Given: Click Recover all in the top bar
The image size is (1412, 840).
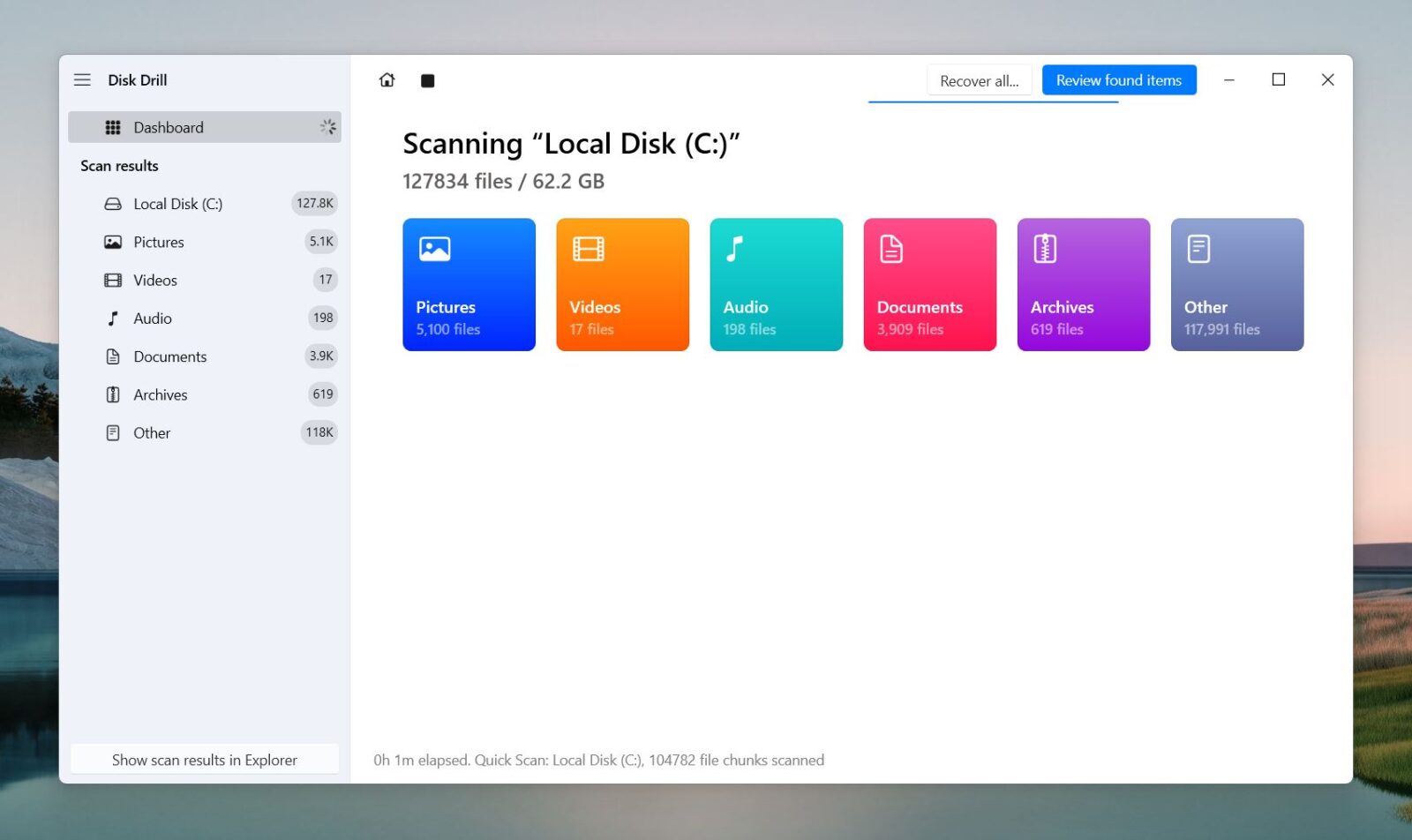Looking at the screenshot, I should tap(979, 79).
